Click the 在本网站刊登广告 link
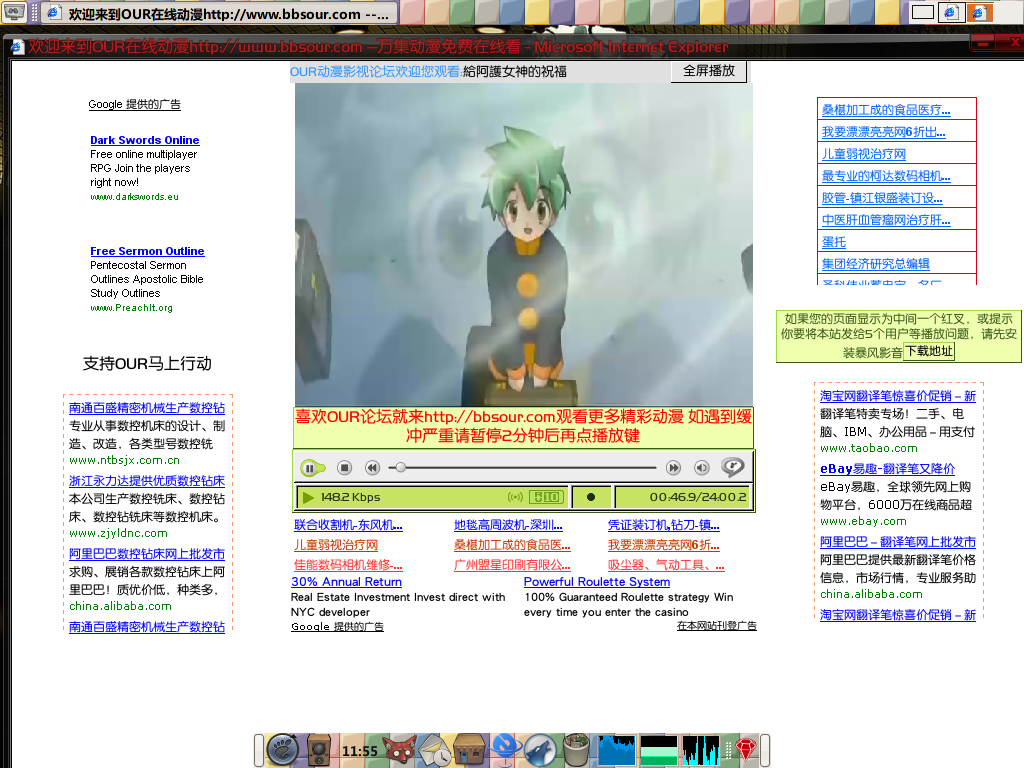The width and height of the screenshot is (1024, 768). pos(716,626)
